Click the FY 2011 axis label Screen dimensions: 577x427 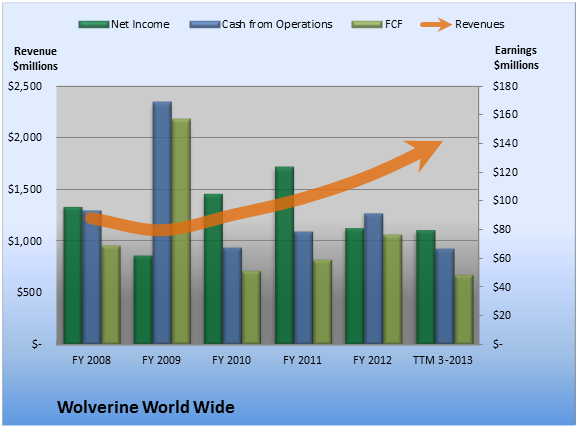pos(302,360)
